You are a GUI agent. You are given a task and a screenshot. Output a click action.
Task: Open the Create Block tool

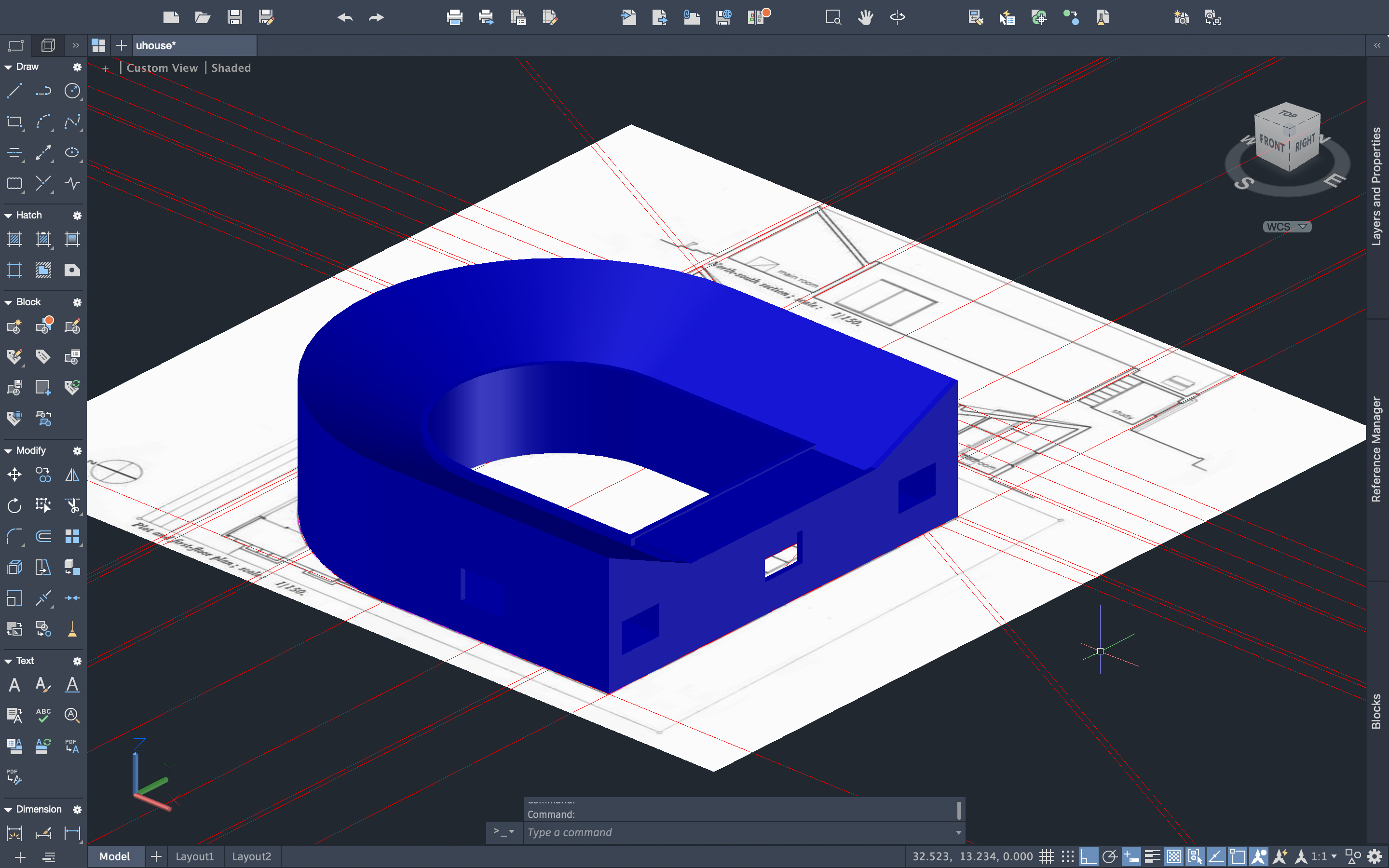coord(14,326)
